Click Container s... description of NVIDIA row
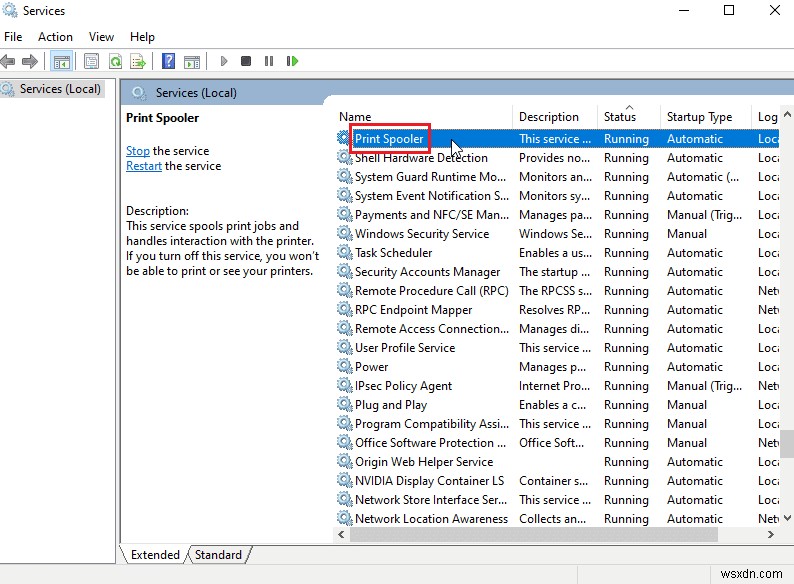The image size is (794, 584). coord(553,481)
